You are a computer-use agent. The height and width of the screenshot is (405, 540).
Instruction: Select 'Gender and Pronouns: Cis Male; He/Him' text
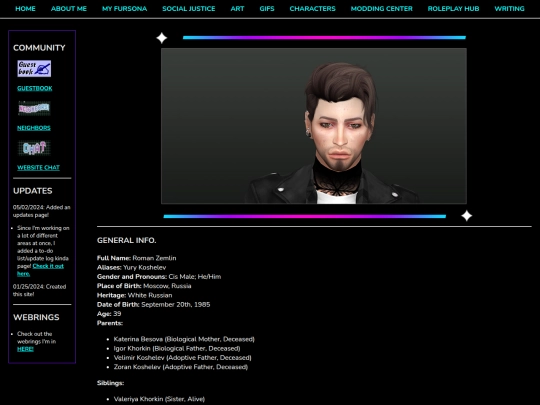[x=159, y=277]
